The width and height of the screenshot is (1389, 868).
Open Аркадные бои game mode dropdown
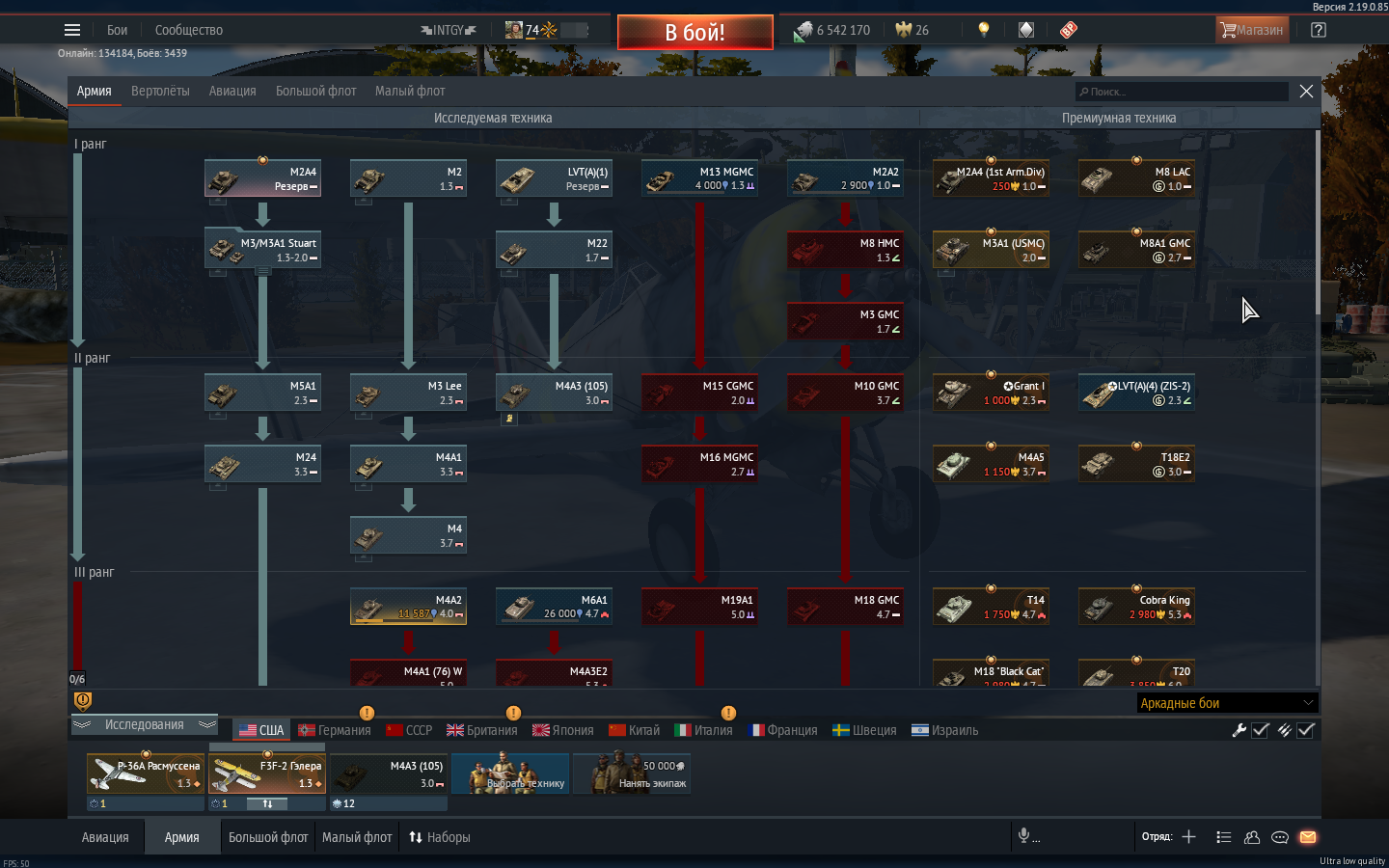click(1227, 703)
